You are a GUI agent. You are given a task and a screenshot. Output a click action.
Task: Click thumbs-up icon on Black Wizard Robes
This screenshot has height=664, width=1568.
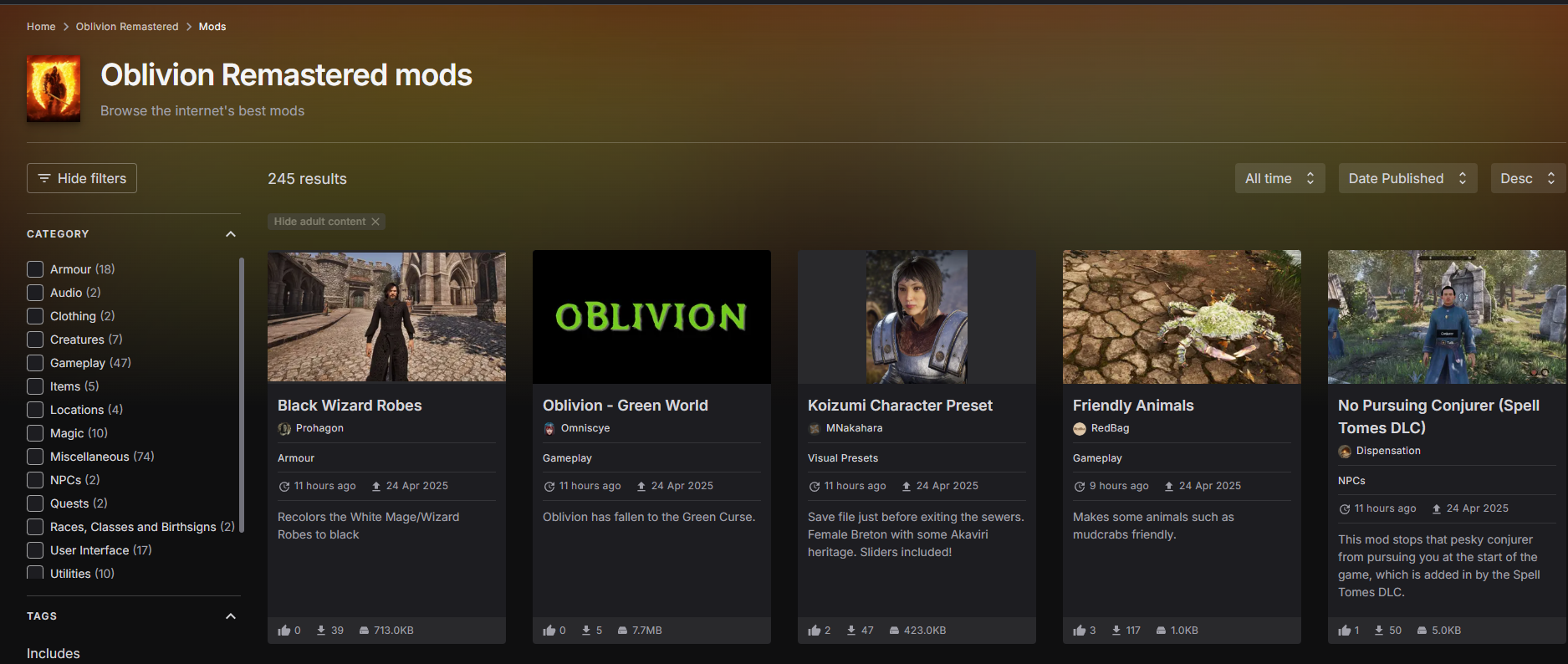tap(284, 631)
